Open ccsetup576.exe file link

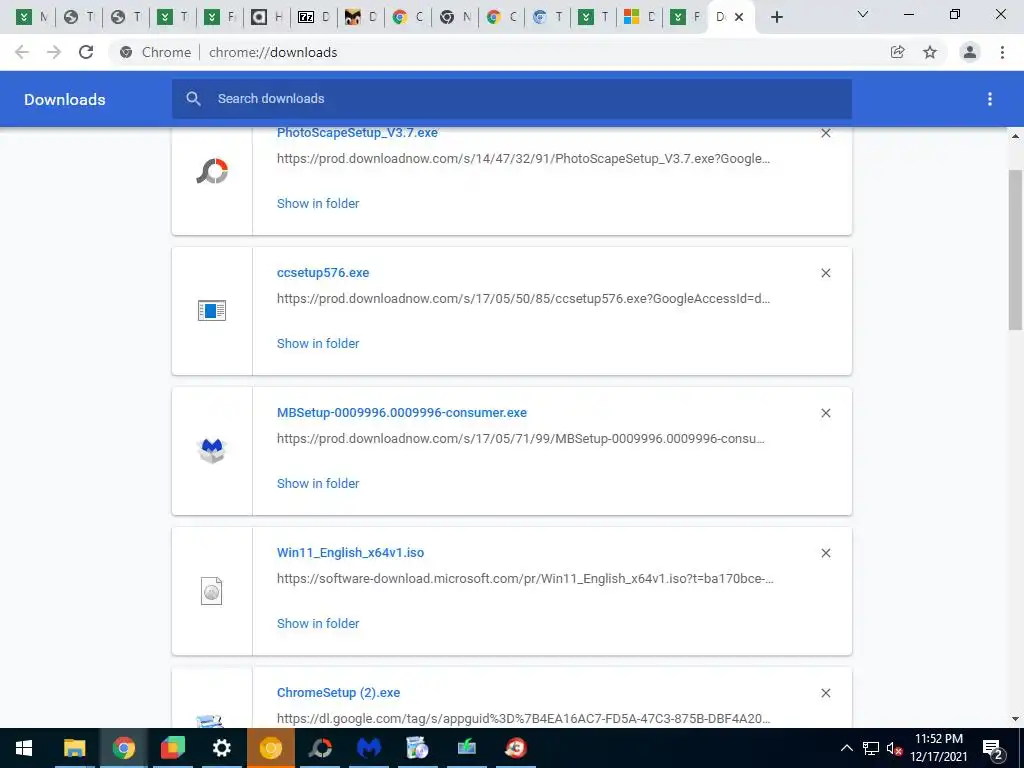click(323, 273)
